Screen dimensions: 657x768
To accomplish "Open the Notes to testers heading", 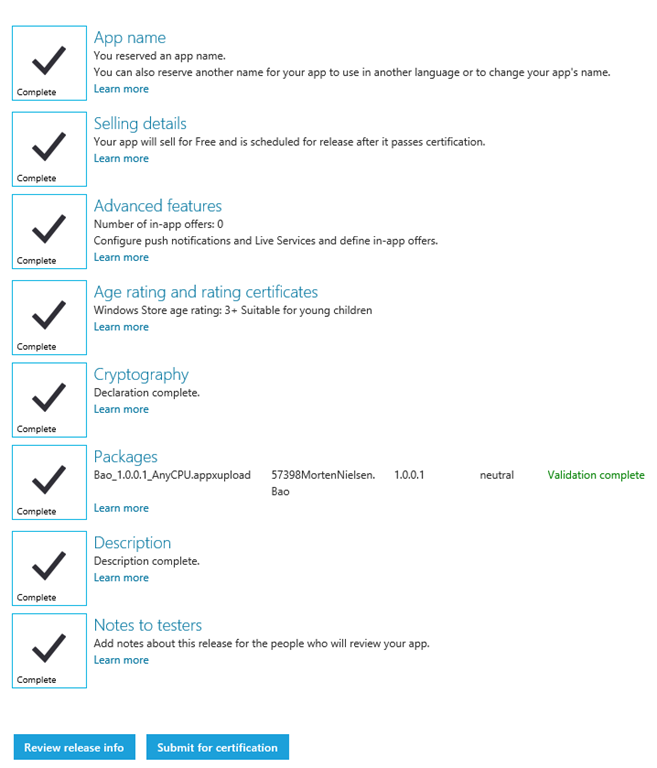I will [148, 625].
